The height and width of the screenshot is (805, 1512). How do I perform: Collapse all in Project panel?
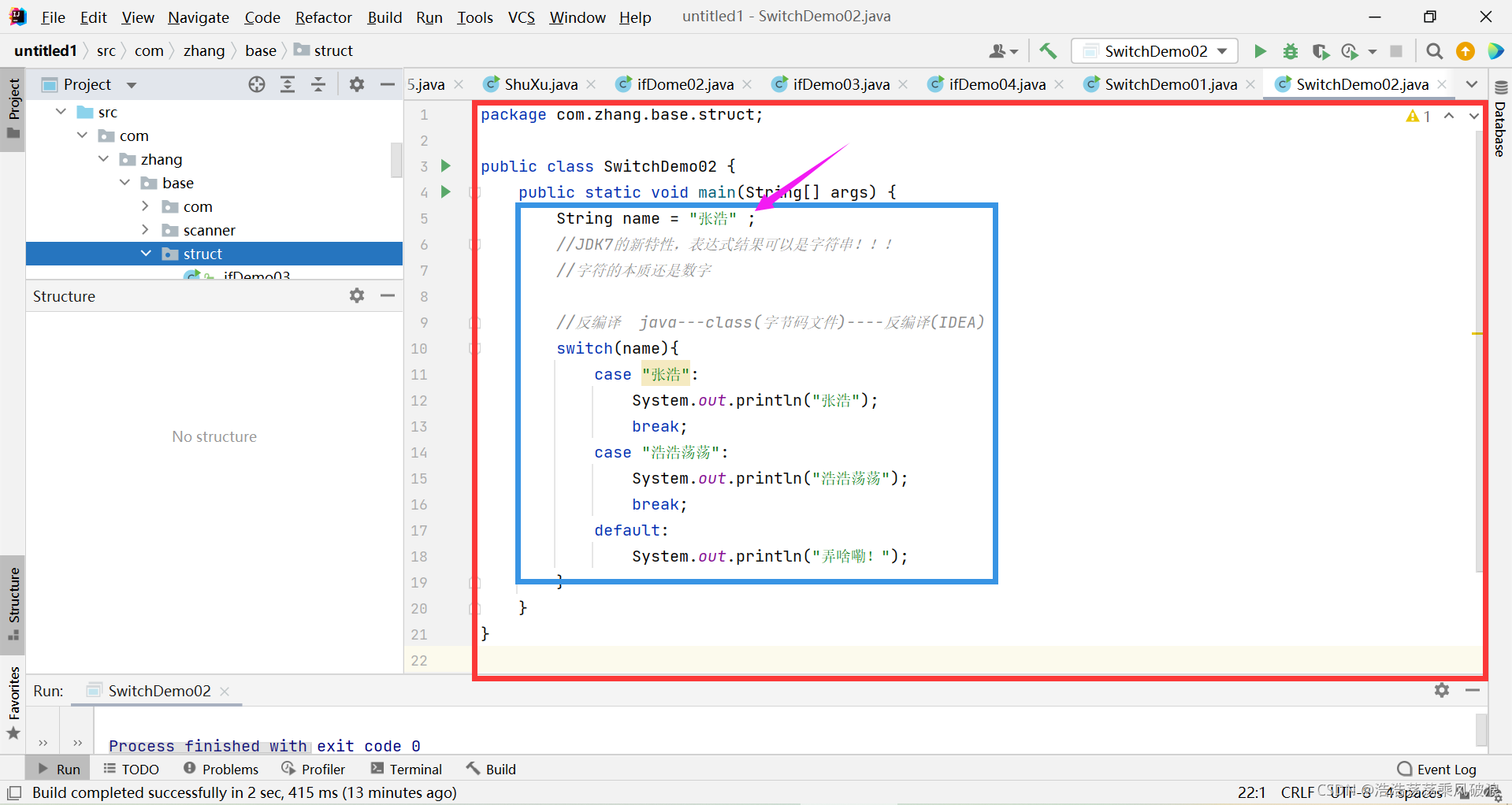pos(318,84)
